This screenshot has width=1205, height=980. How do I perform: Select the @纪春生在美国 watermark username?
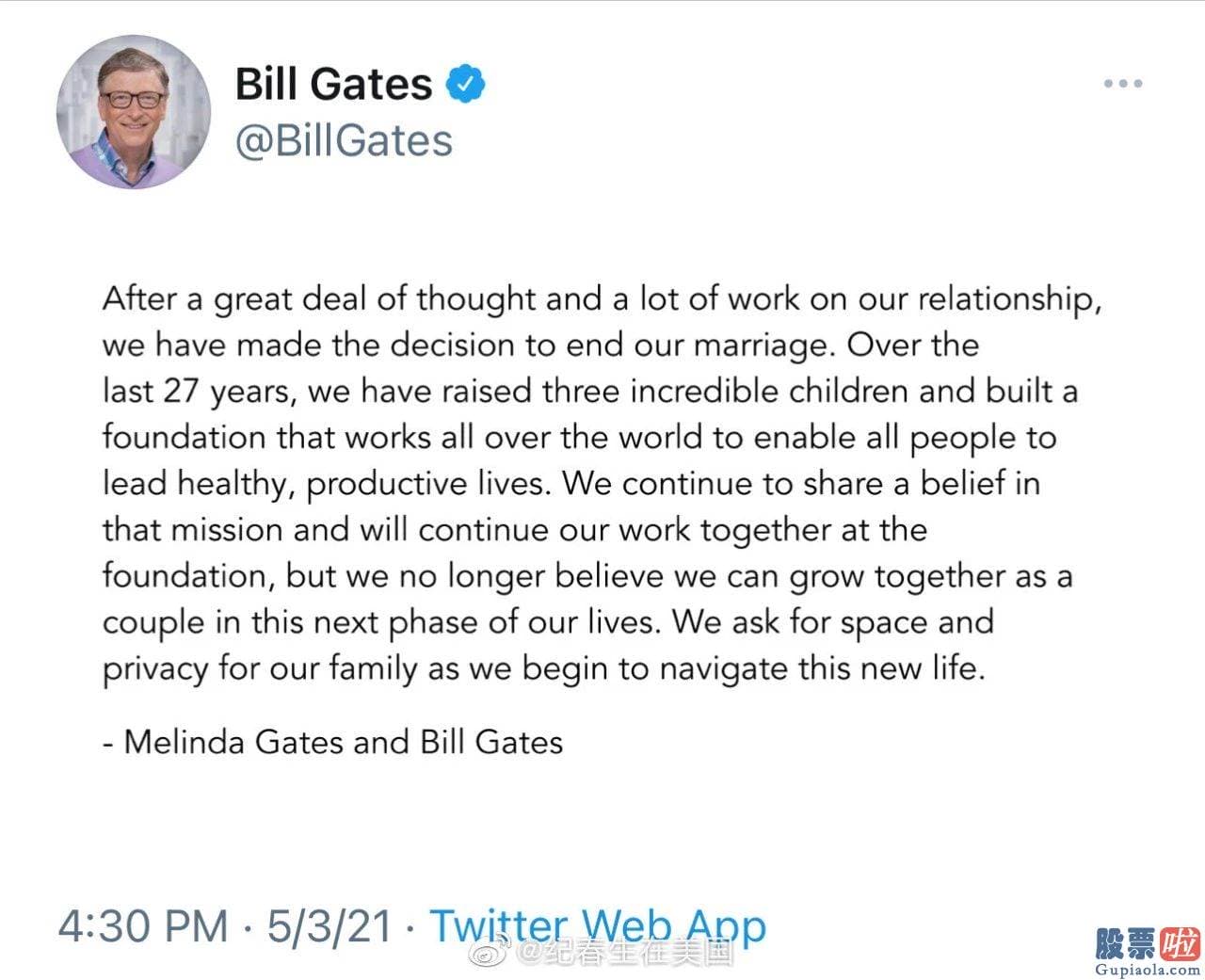623,953
